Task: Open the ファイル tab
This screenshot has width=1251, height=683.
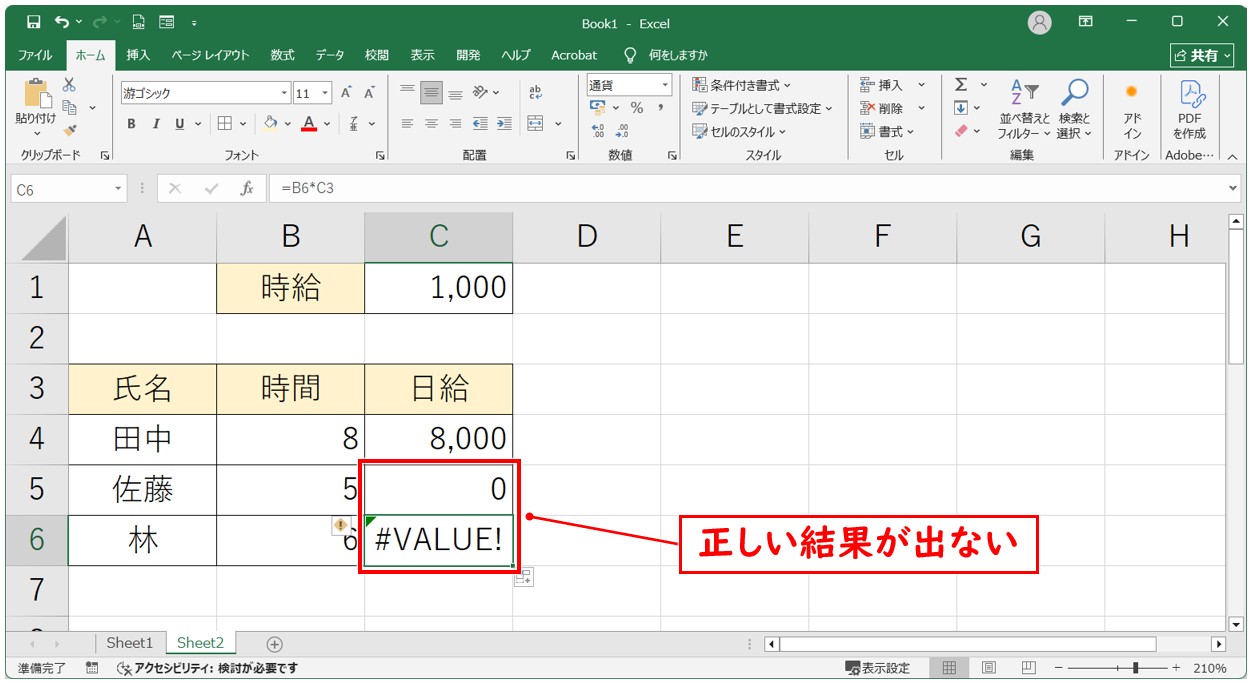Action: (35, 55)
